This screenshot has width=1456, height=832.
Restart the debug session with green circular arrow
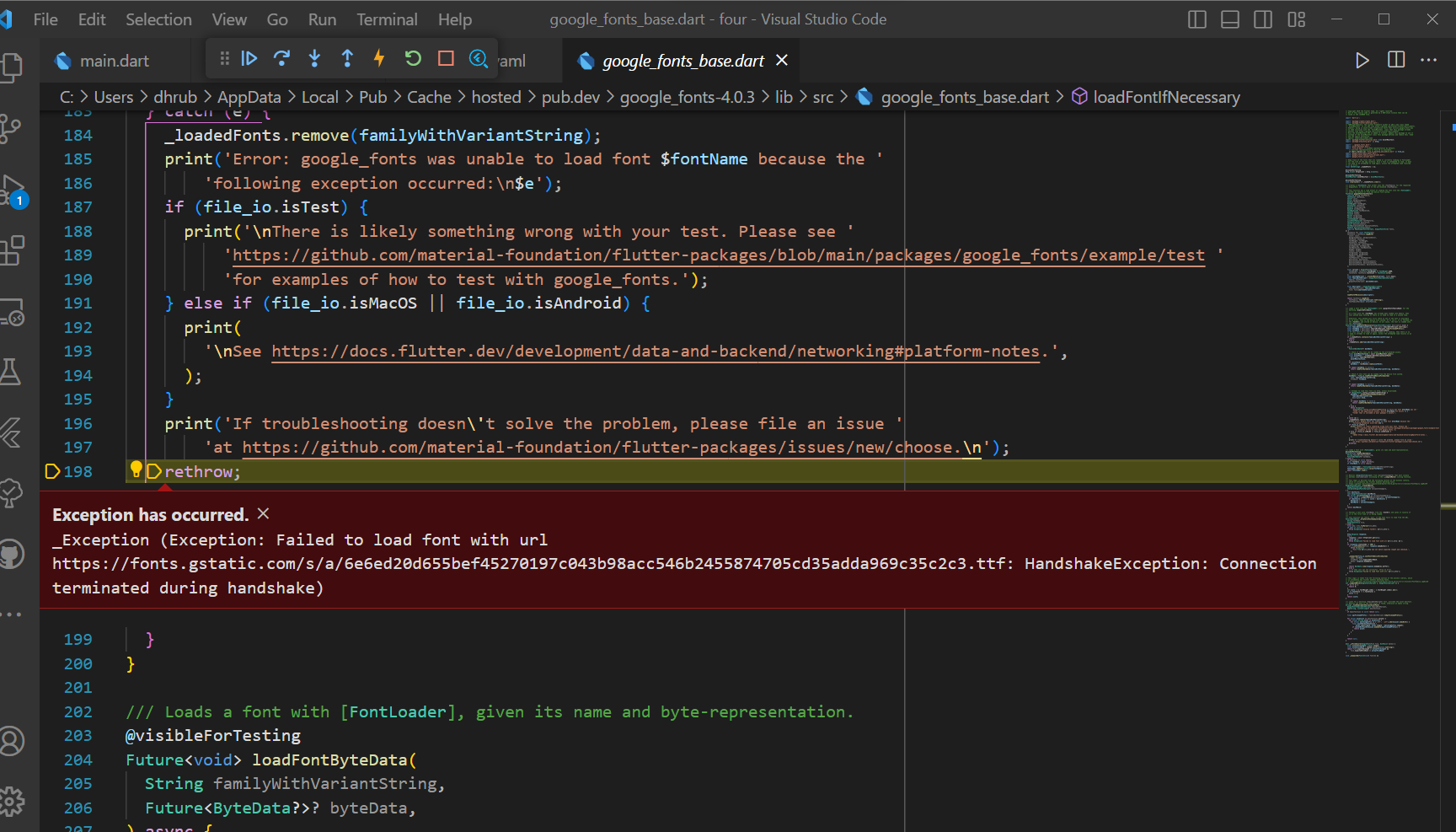(x=412, y=58)
